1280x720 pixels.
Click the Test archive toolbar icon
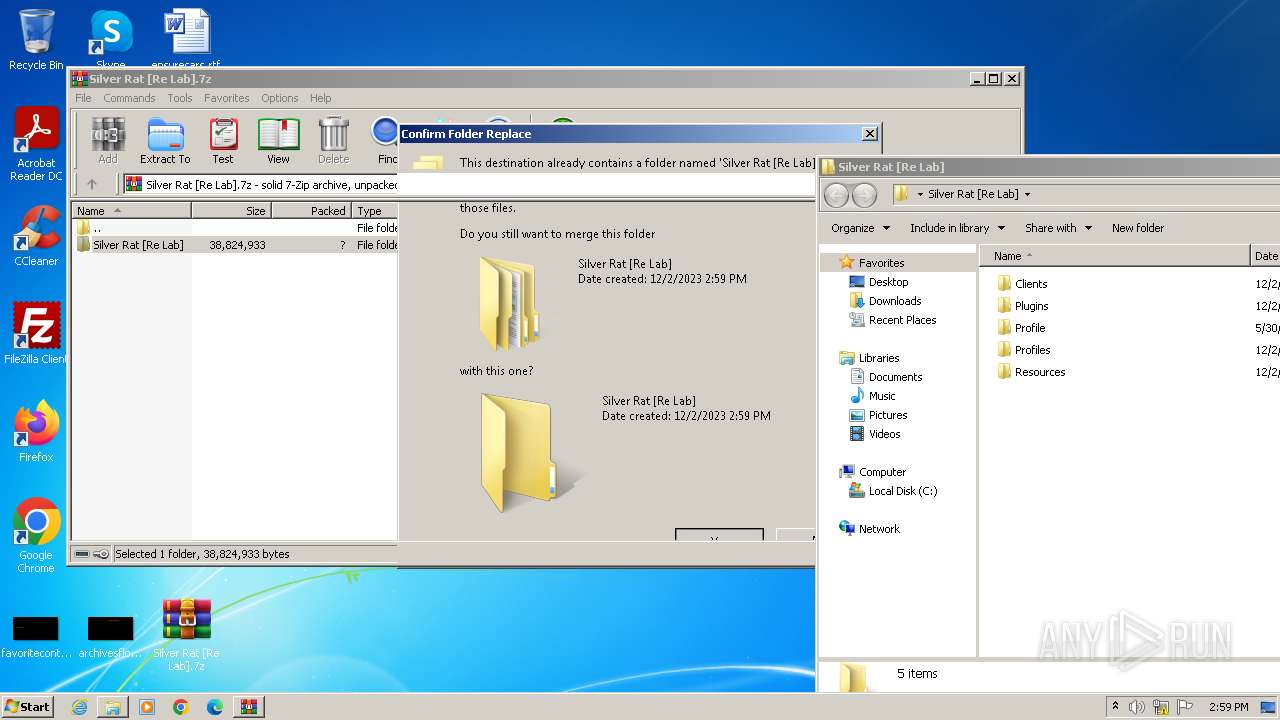(x=223, y=141)
